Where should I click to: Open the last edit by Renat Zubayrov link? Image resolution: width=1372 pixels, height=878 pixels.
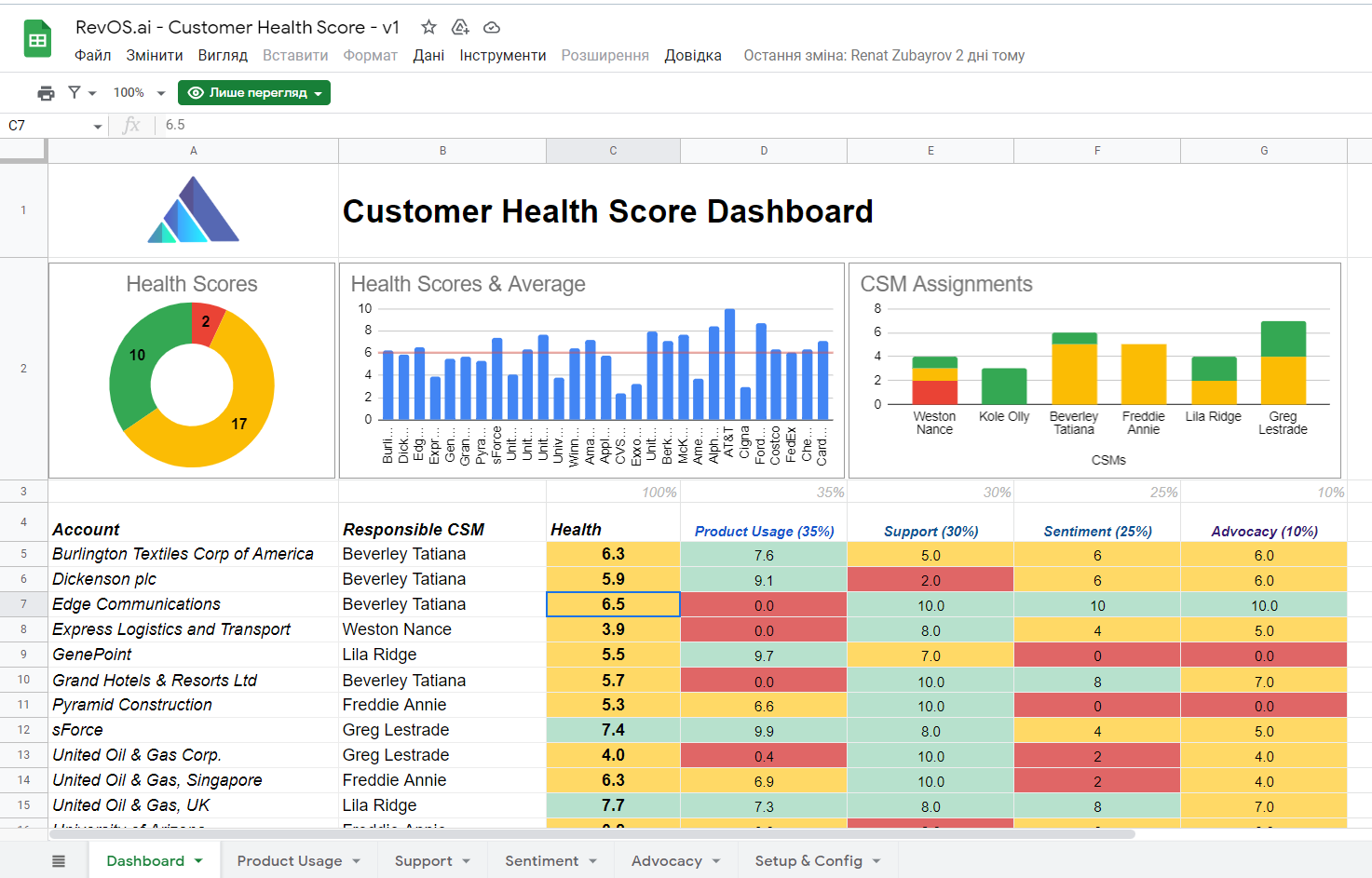coord(884,56)
